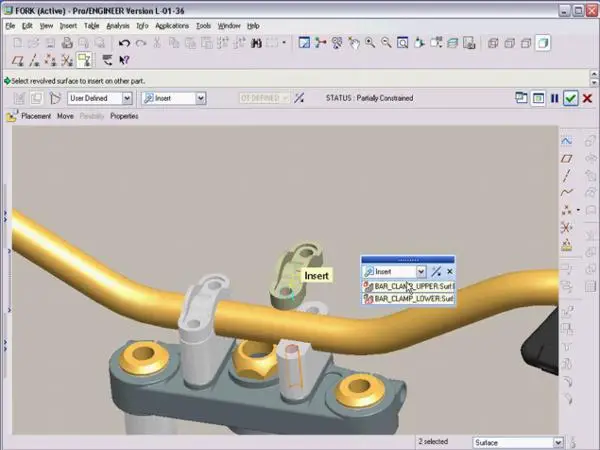
Task: Click the sketch tool icon in right toolbar
Action: pos(567,141)
